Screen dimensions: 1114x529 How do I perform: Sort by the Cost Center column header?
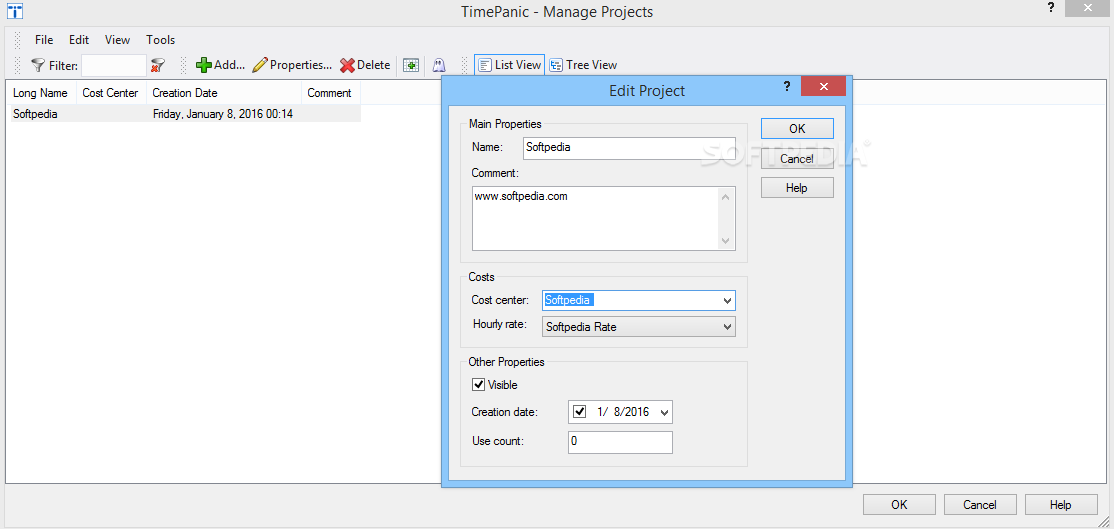tap(111, 93)
